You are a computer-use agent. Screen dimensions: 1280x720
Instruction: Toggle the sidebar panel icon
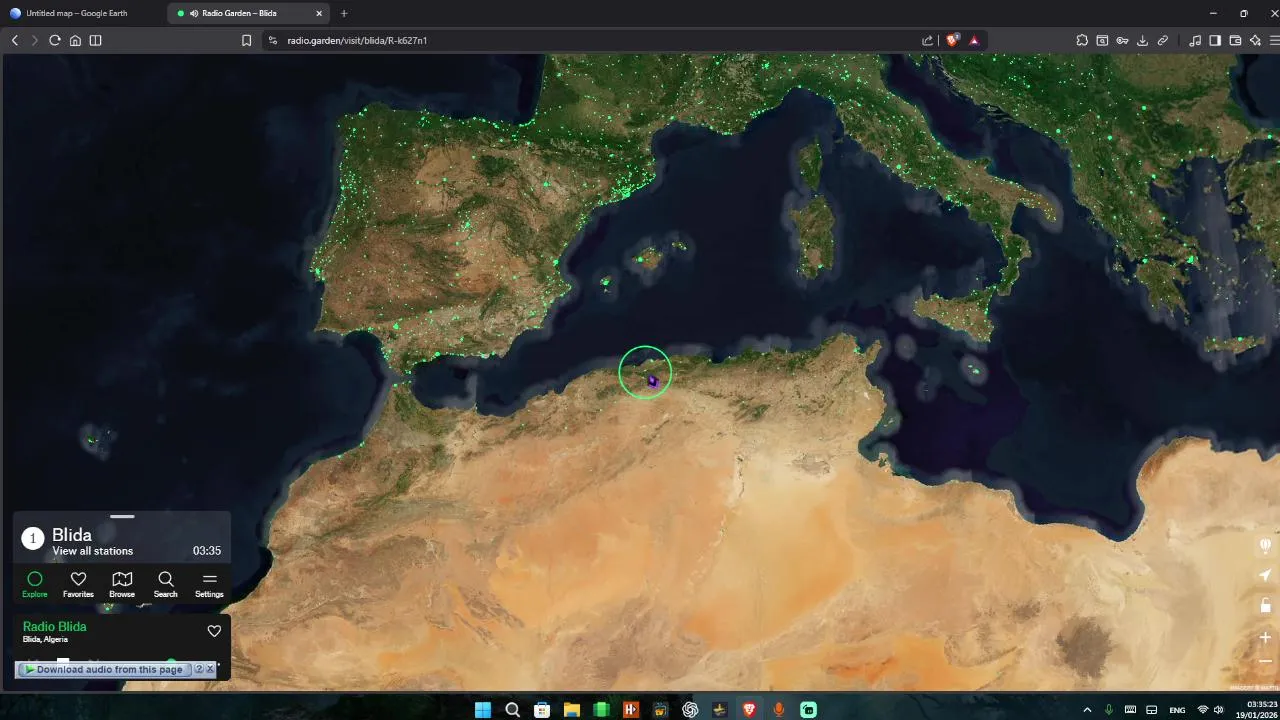pyautogui.click(x=1215, y=40)
